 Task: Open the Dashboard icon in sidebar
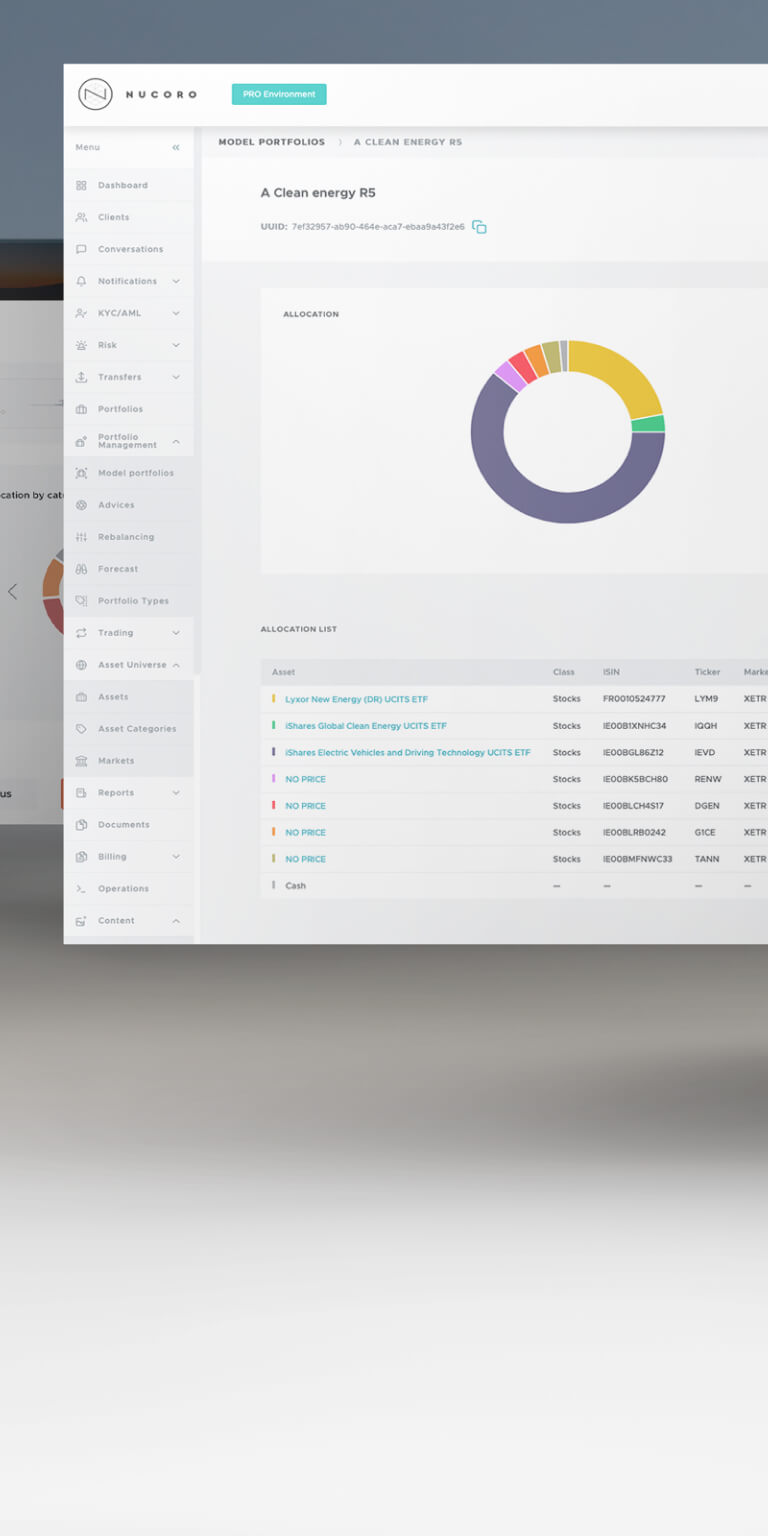coord(81,186)
